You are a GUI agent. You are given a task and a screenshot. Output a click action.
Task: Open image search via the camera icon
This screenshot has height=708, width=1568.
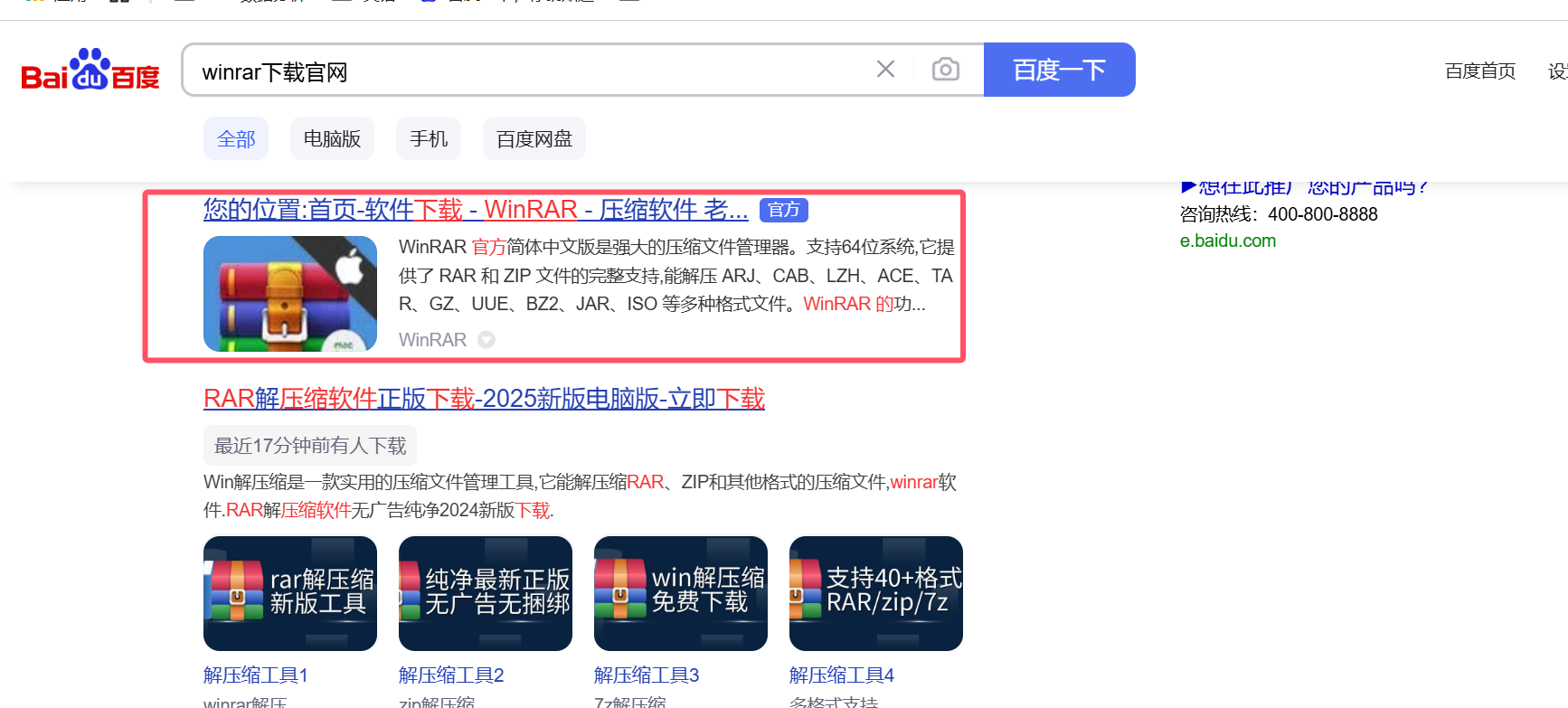click(945, 70)
